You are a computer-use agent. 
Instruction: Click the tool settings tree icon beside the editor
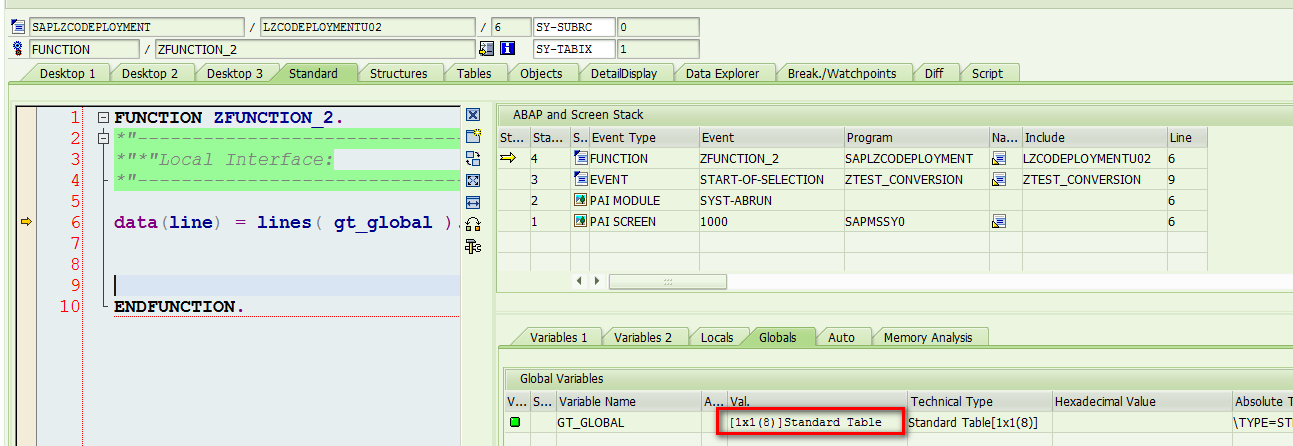coord(474,246)
